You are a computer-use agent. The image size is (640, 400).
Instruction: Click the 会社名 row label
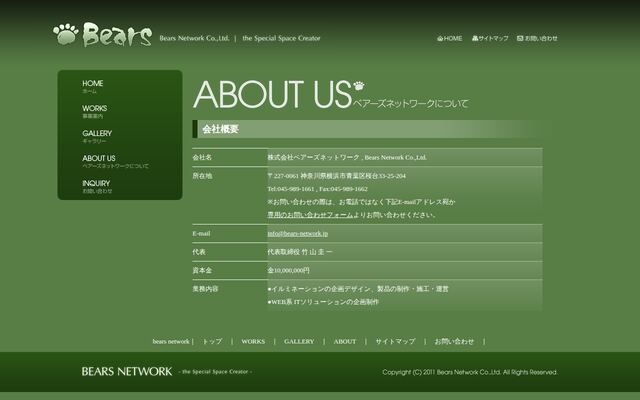pos(202,157)
